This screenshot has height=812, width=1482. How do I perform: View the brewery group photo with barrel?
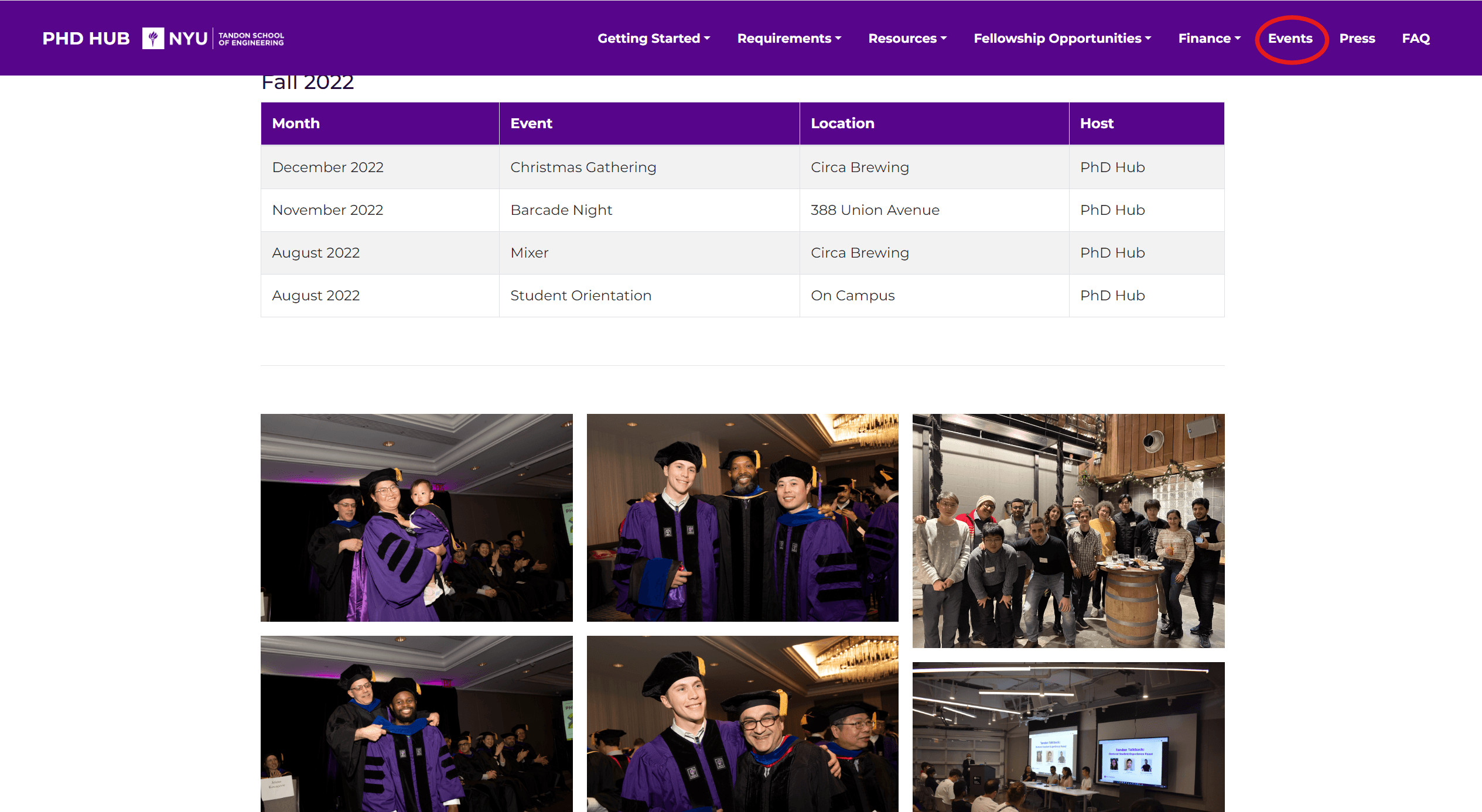click(1068, 530)
